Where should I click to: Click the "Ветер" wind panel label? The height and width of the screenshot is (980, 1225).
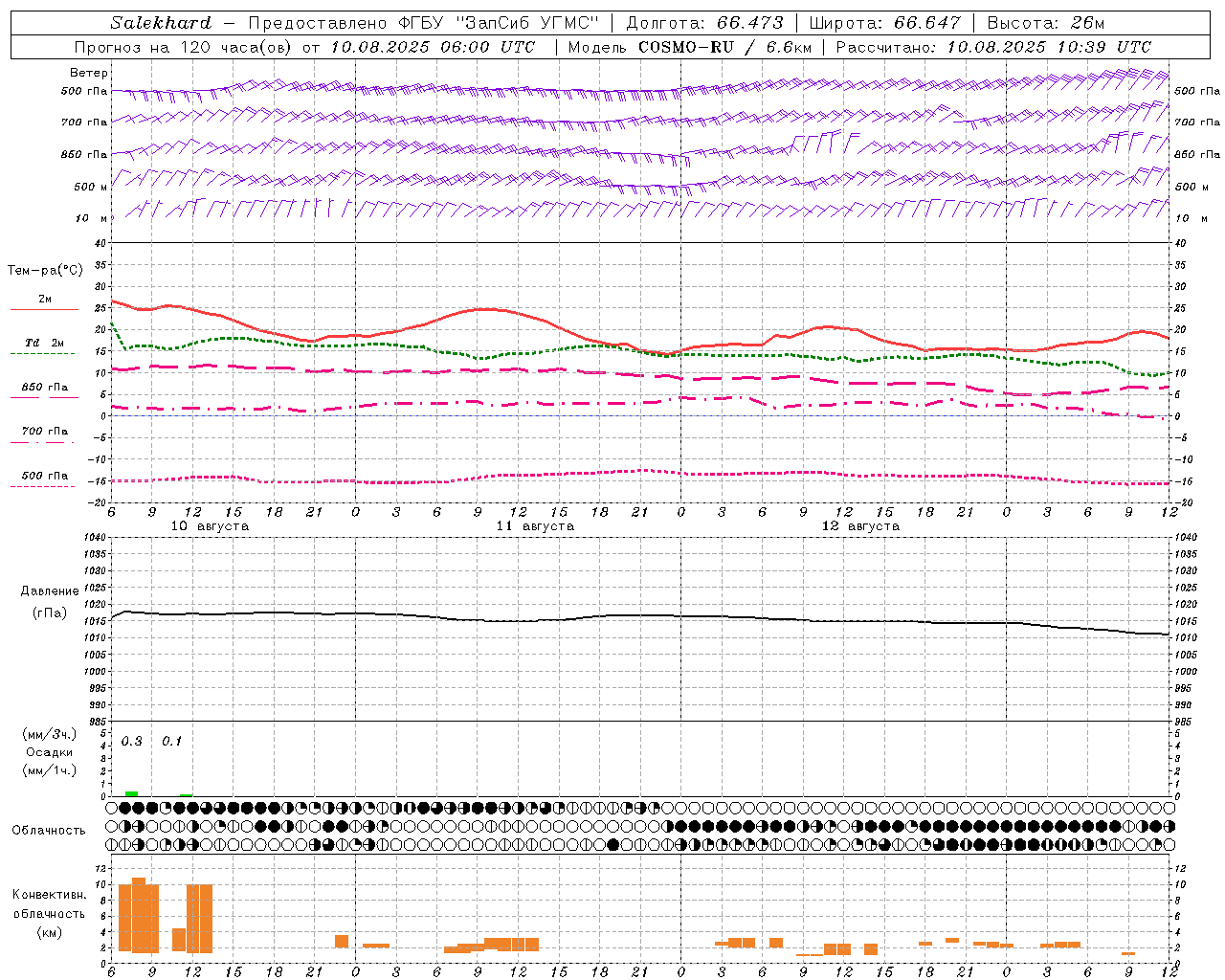89,73
